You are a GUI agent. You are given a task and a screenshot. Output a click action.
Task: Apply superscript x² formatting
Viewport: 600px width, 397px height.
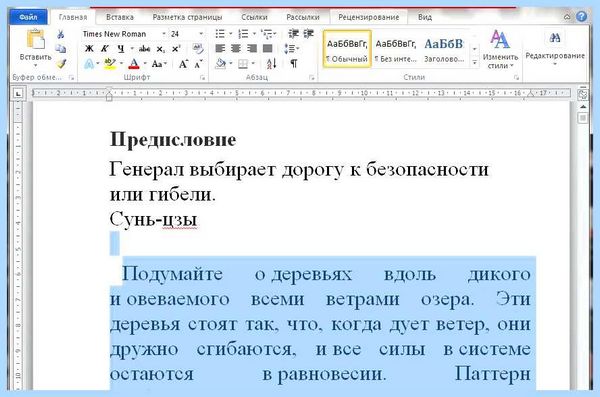point(176,49)
